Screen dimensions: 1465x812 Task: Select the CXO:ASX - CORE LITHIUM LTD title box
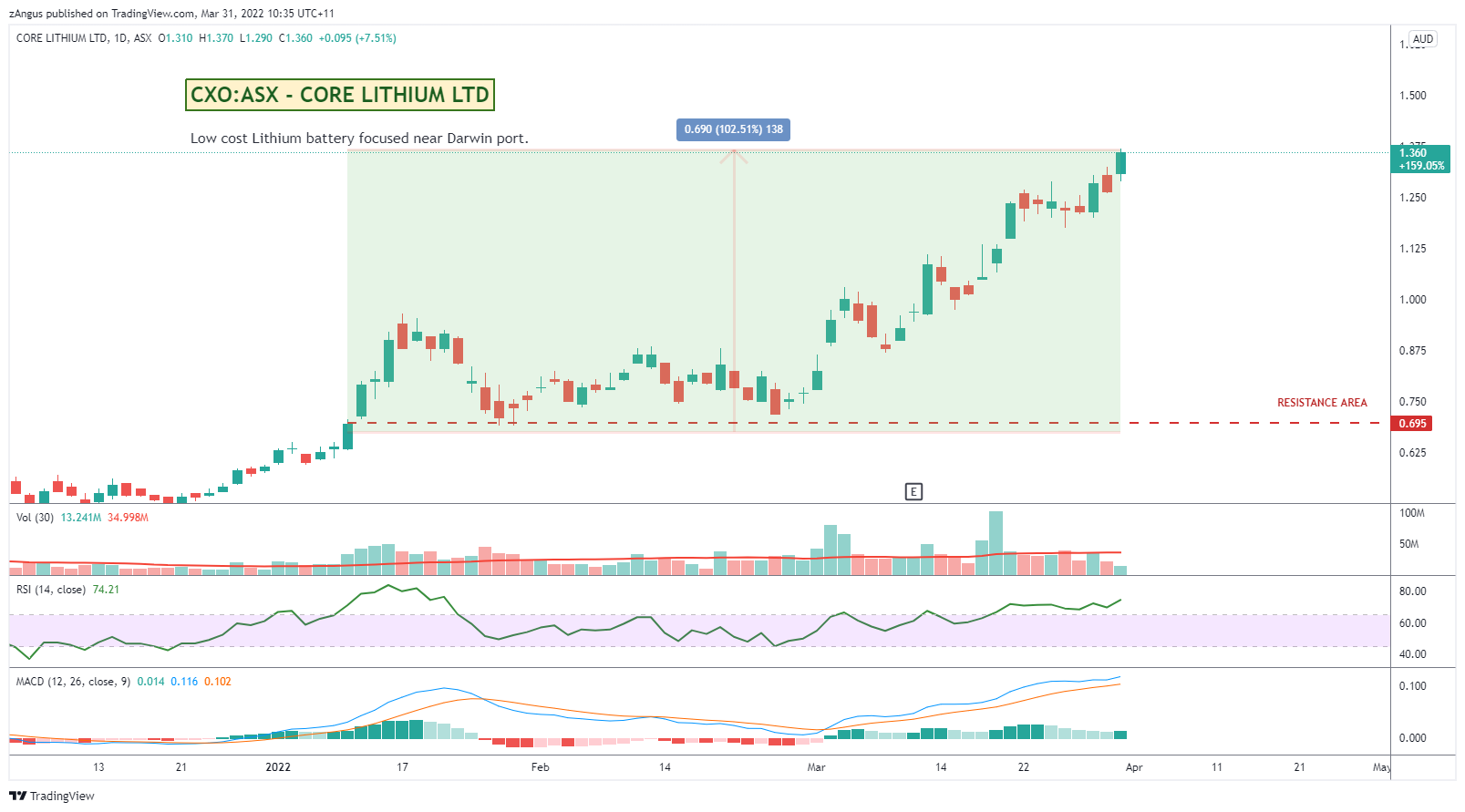pos(340,95)
